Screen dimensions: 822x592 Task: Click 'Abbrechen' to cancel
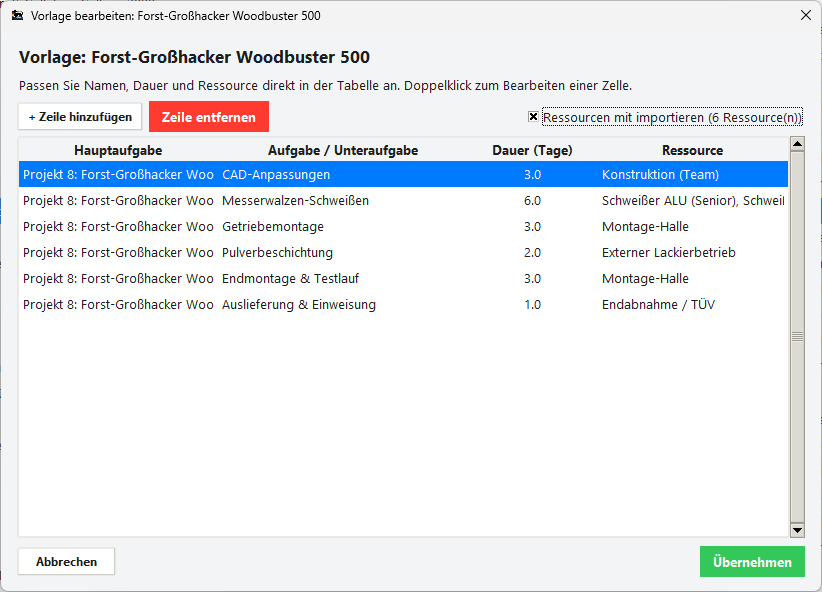[x=67, y=562]
